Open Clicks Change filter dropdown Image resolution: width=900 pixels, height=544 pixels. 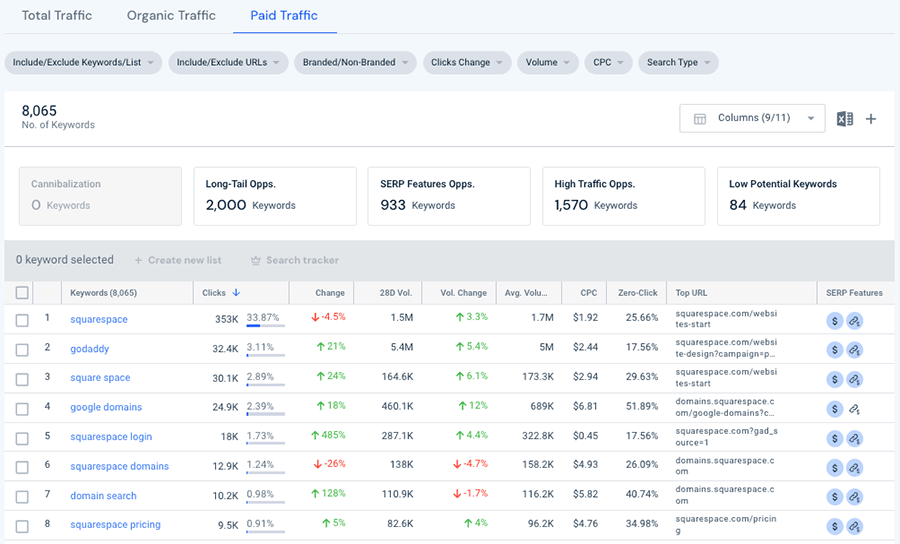(467, 63)
